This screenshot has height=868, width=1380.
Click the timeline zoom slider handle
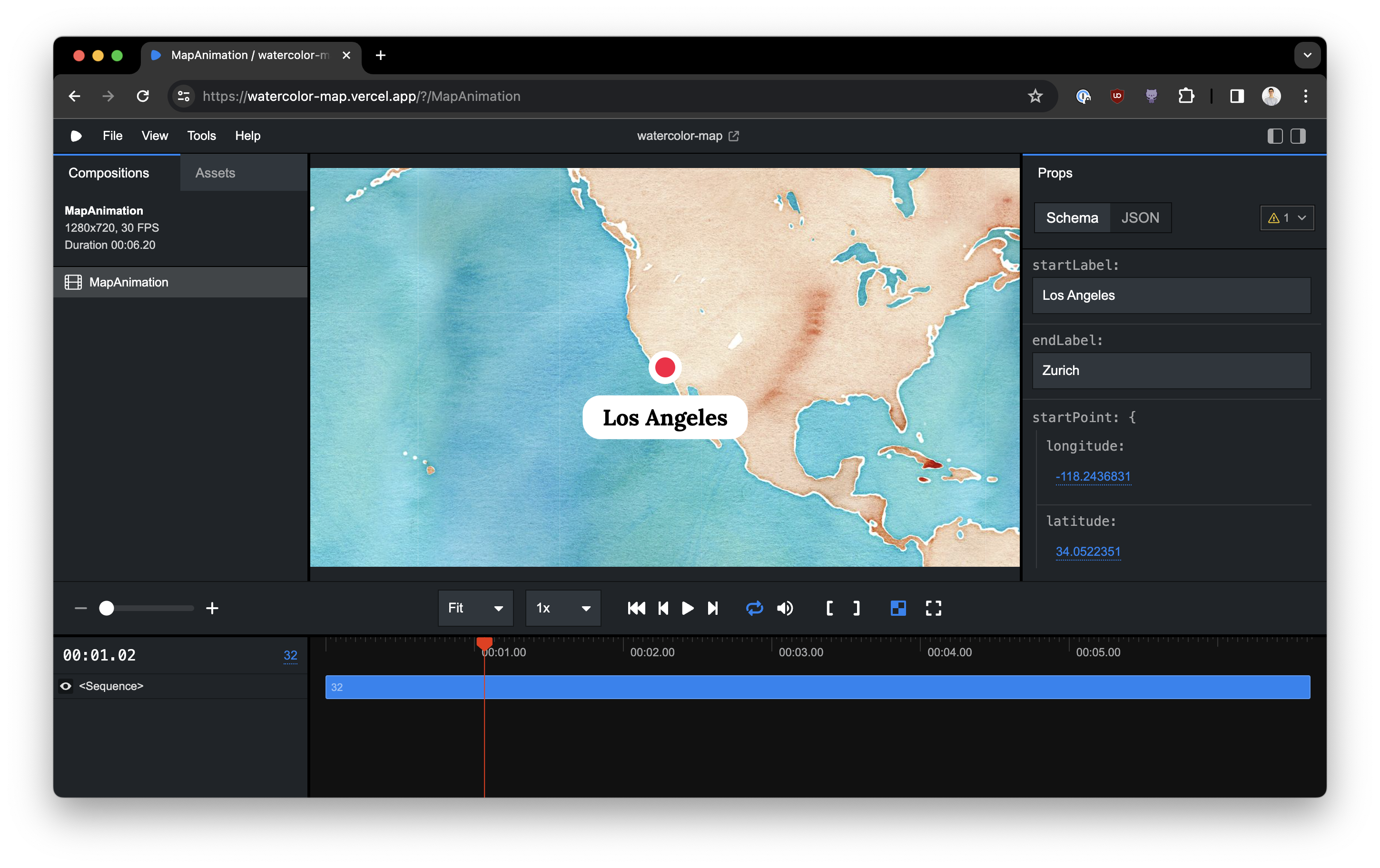tap(107, 608)
